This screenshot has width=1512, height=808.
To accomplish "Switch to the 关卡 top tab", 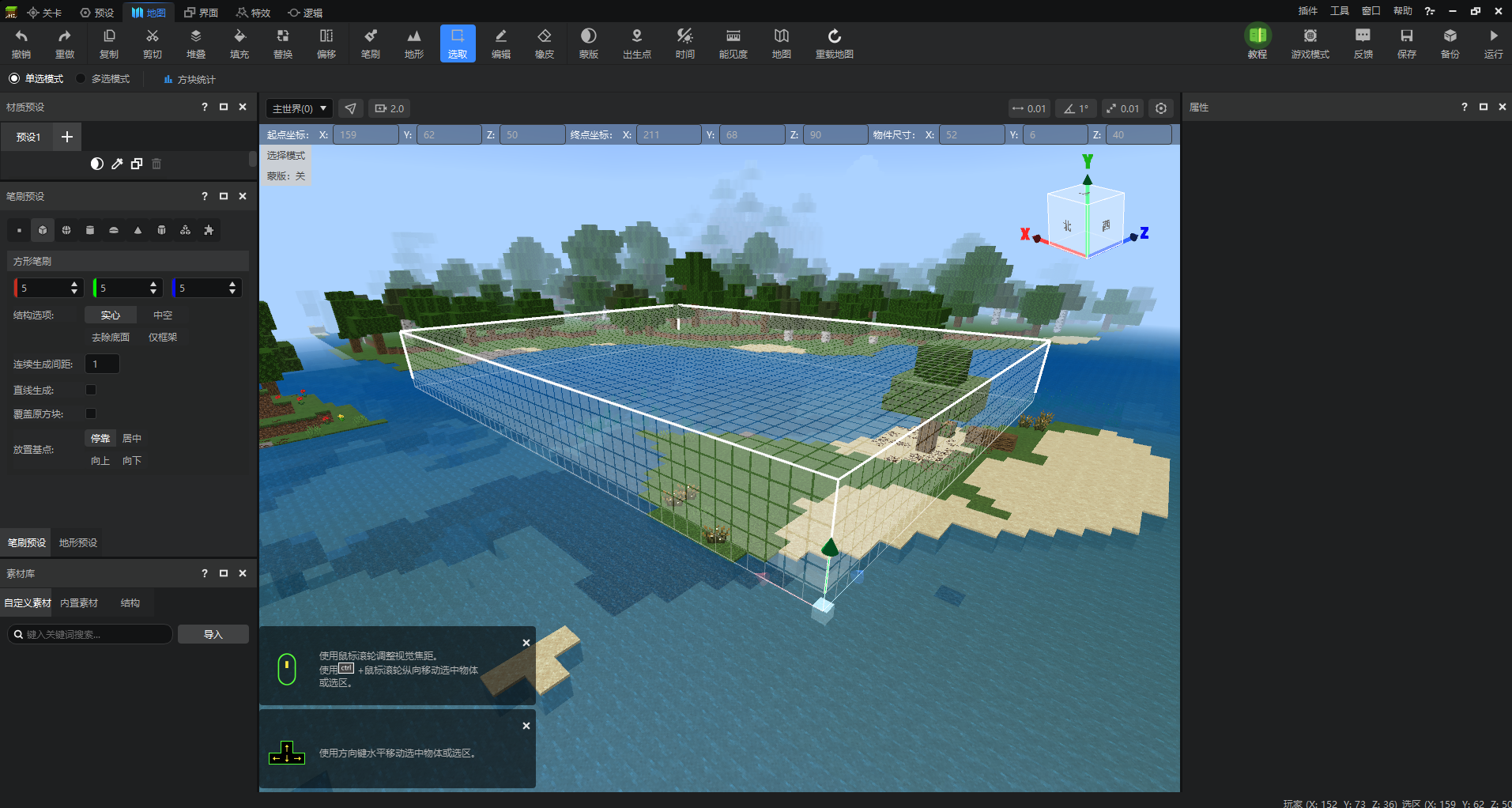I will (x=44, y=12).
